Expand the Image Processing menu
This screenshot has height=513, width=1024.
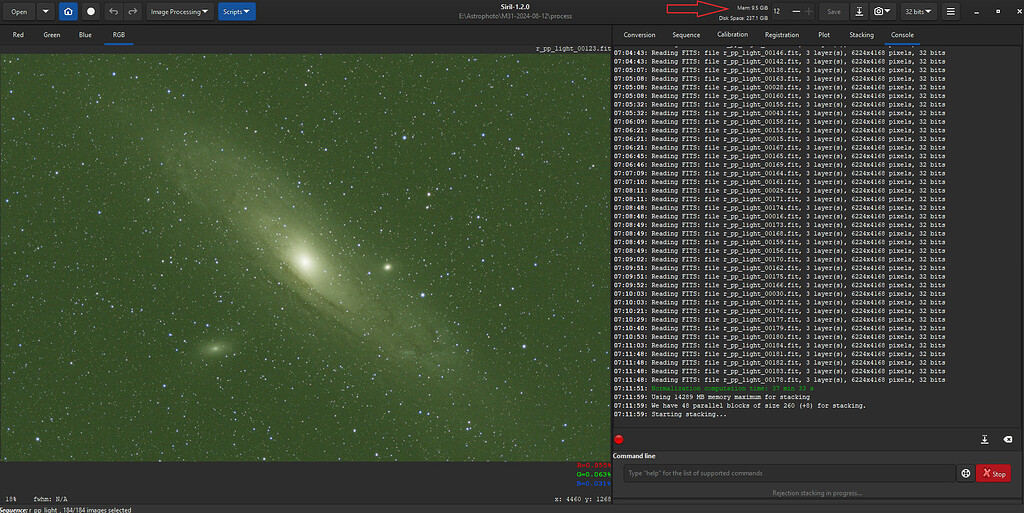point(180,11)
